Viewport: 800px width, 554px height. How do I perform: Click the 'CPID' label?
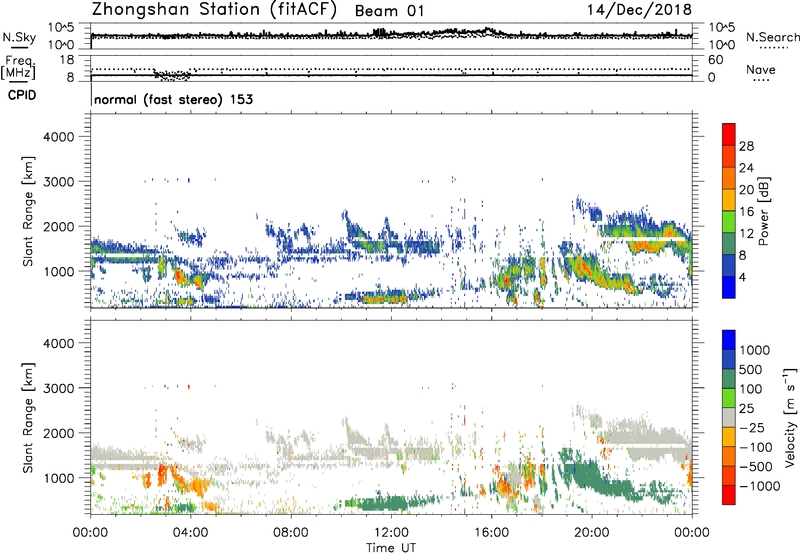(x=22, y=95)
